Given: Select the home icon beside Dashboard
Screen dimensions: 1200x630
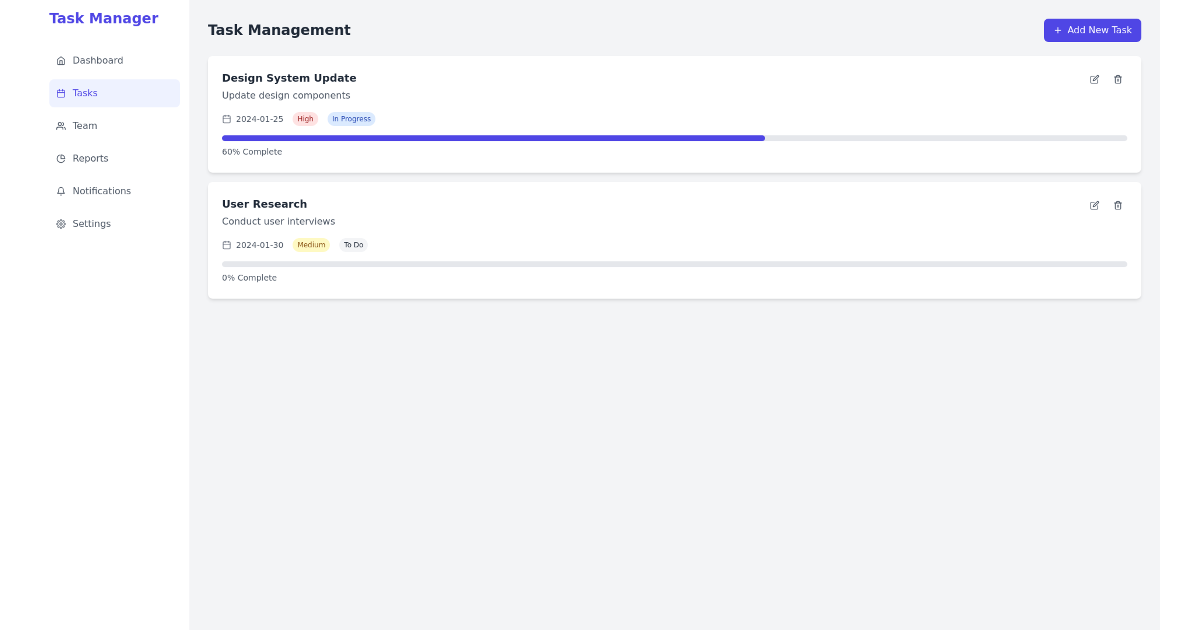Looking at the screenshot, I should [61, 60].
